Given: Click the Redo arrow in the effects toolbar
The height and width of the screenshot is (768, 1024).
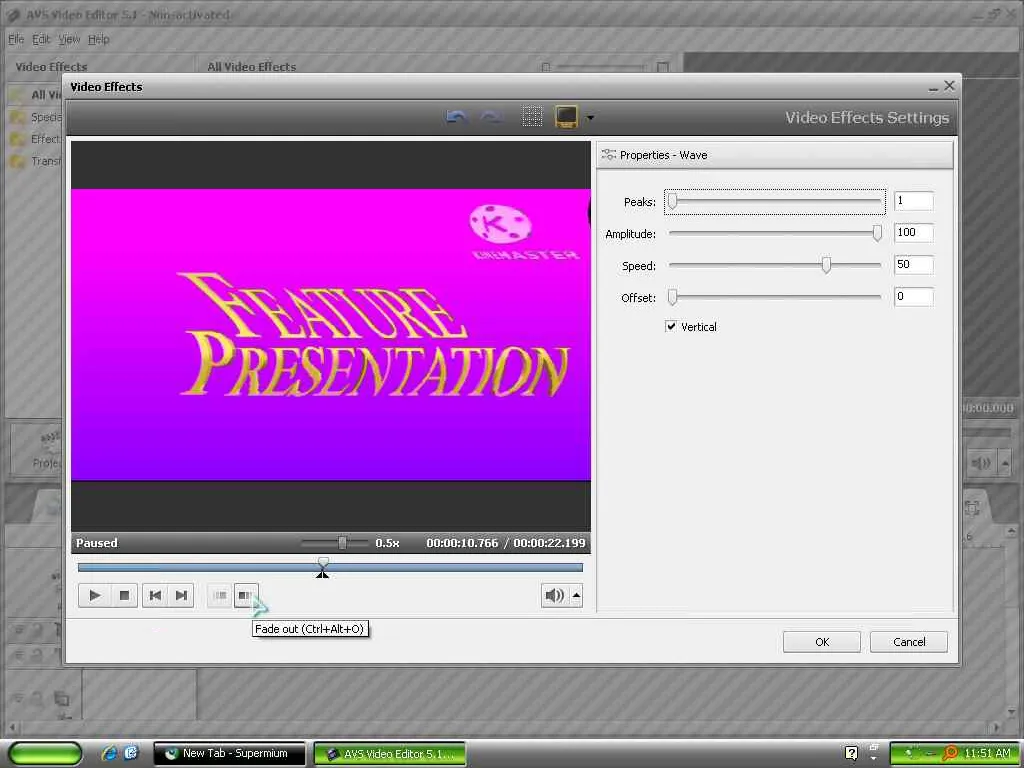Looking at the screenshot, I should pos(491,117).
